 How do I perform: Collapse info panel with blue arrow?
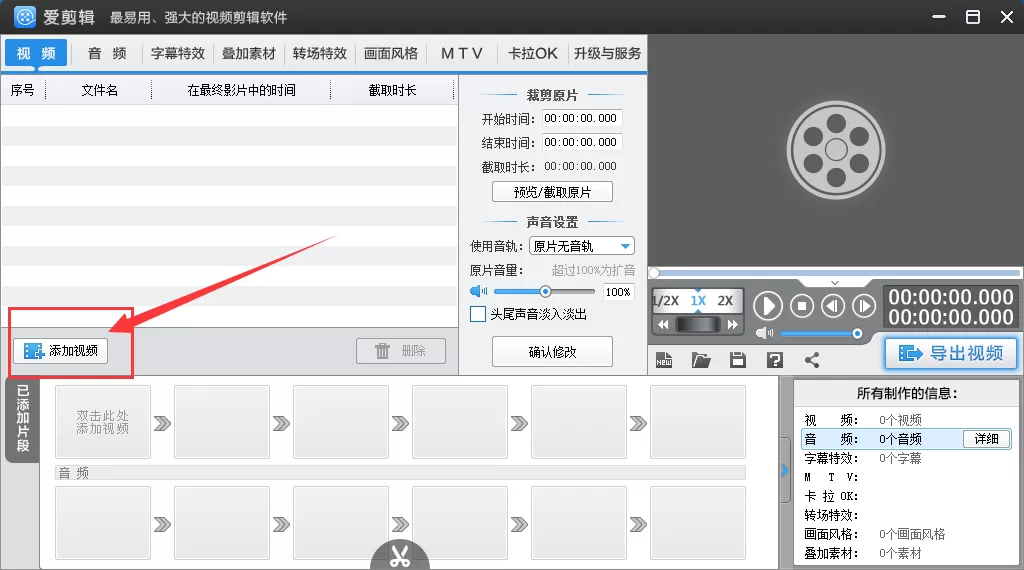coord(784,470)
